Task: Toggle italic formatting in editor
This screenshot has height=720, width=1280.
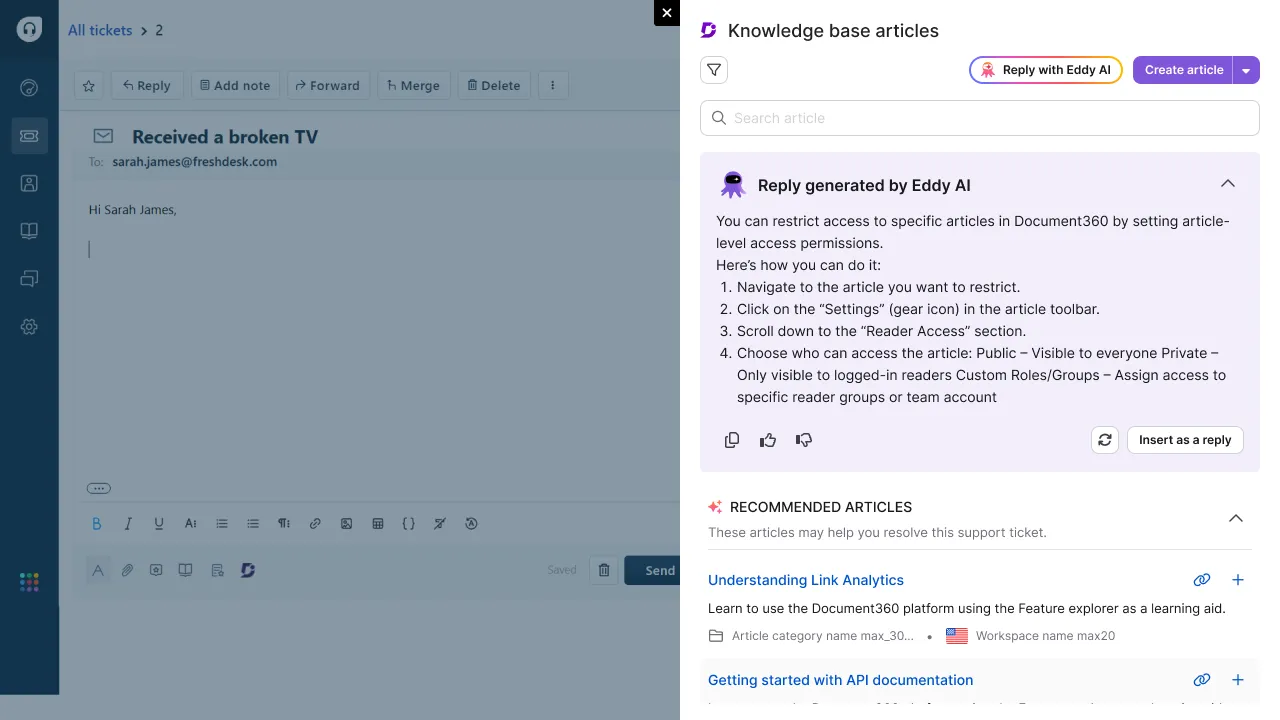Action: point(128,523)
